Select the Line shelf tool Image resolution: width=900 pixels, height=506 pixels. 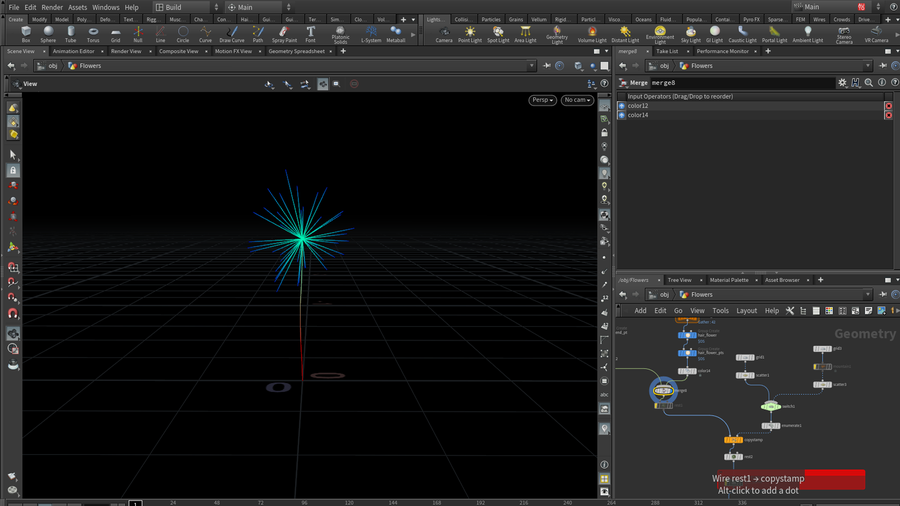click(160, 34)
